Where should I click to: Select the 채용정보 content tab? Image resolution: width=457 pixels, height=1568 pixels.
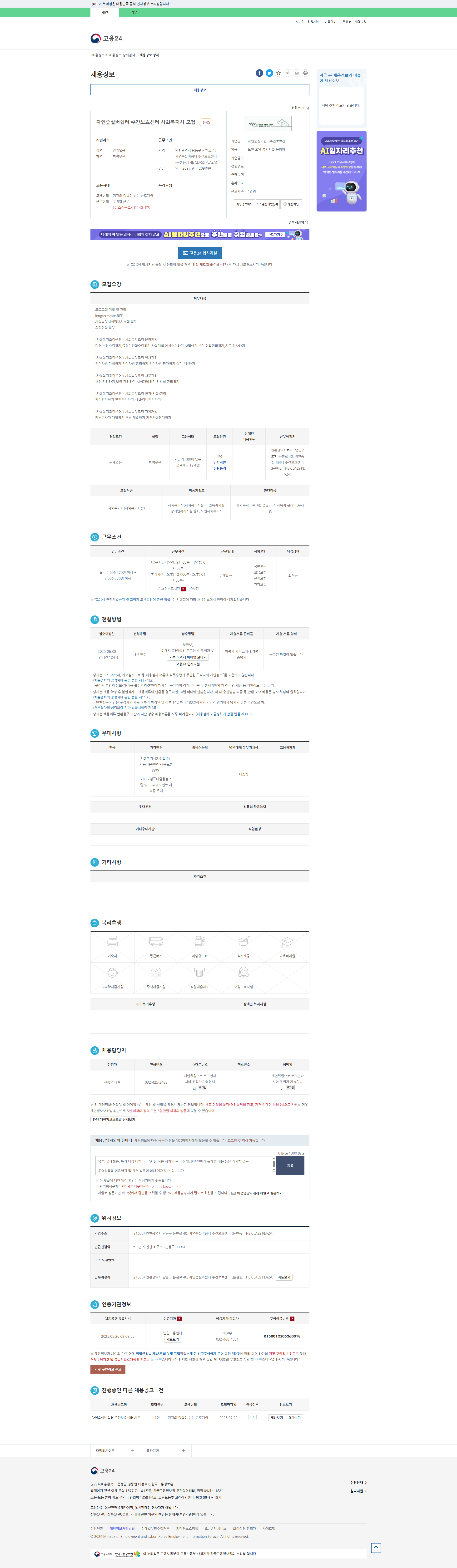(x=200, y=90)
